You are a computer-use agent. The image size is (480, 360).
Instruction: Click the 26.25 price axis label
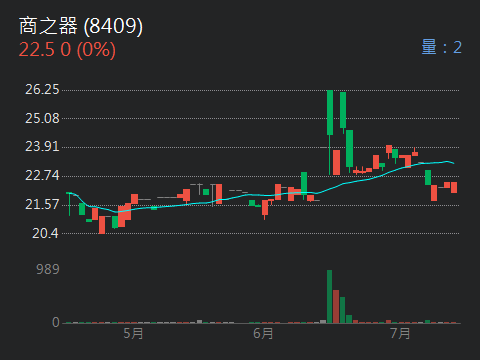42,89
